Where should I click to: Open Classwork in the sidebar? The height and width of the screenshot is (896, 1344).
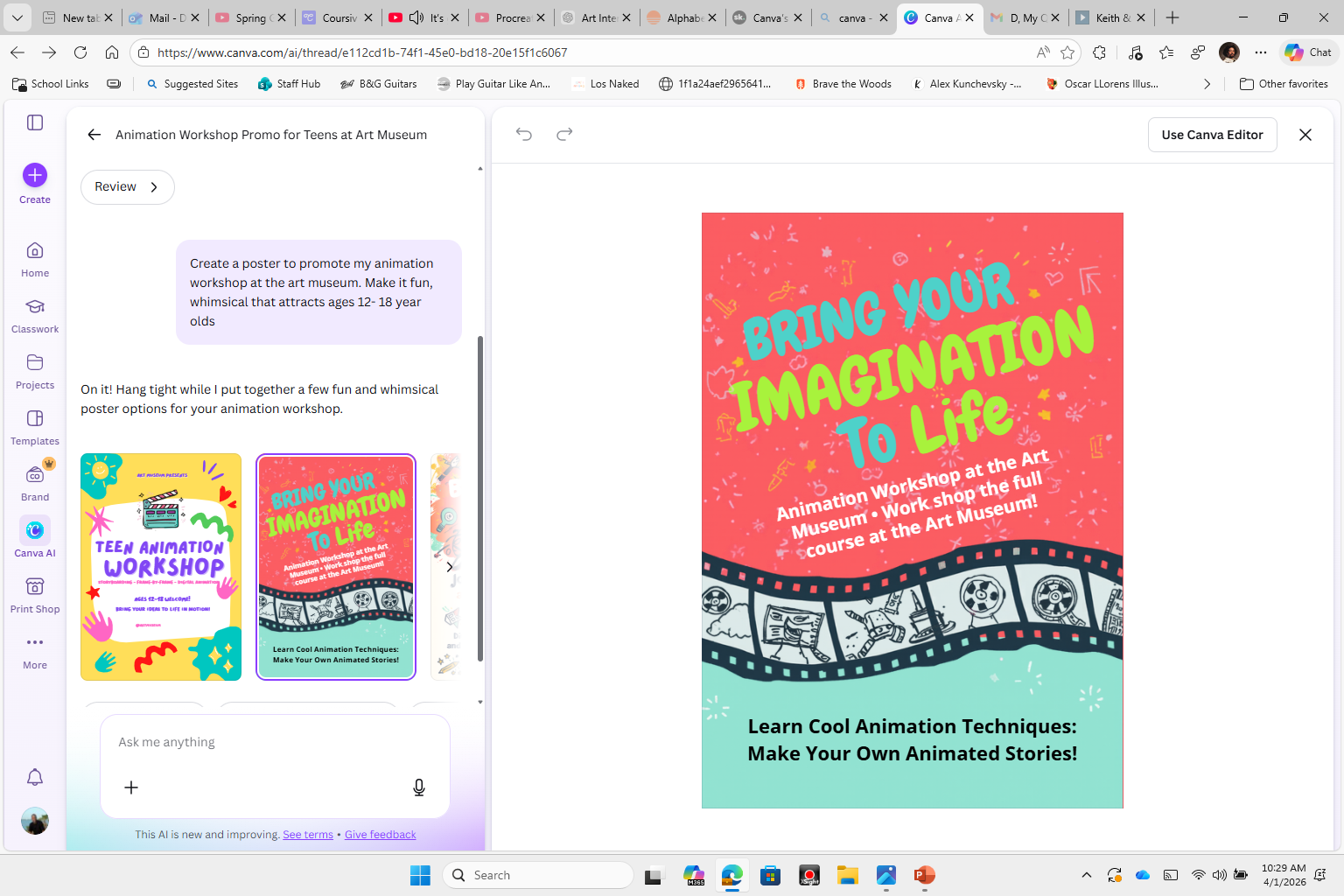pyautogui.click(x=35, y=315)
